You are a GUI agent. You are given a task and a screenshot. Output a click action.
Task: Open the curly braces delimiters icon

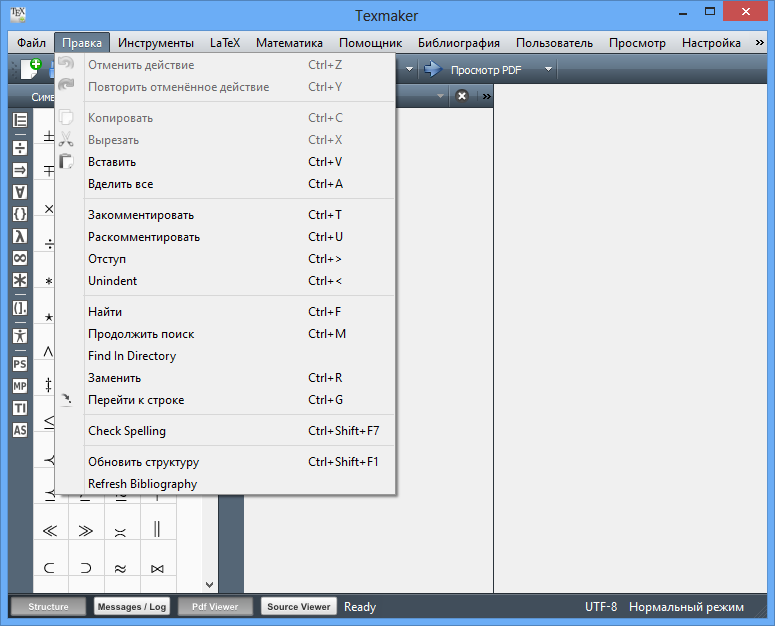tap(20, 214)
